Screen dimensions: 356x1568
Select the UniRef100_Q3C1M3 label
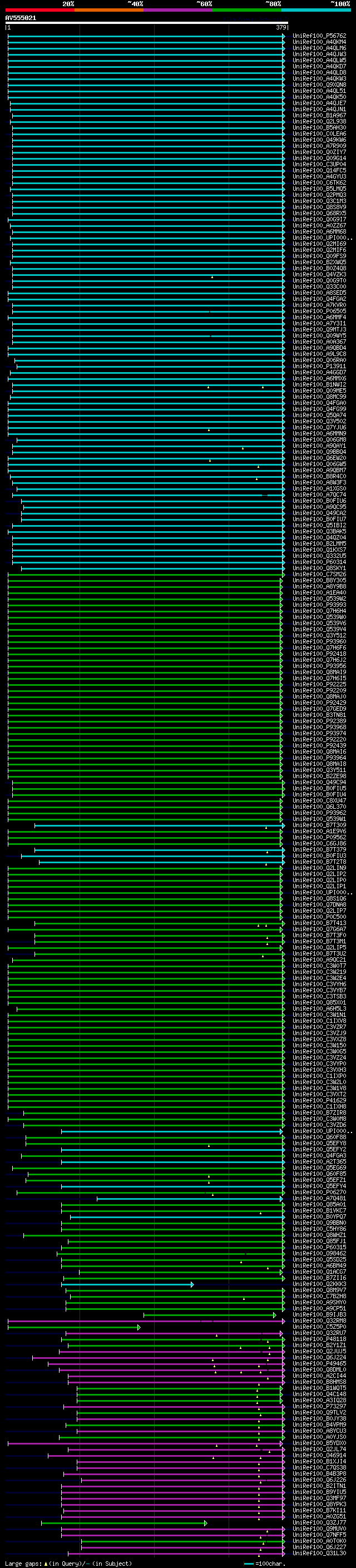319,201
